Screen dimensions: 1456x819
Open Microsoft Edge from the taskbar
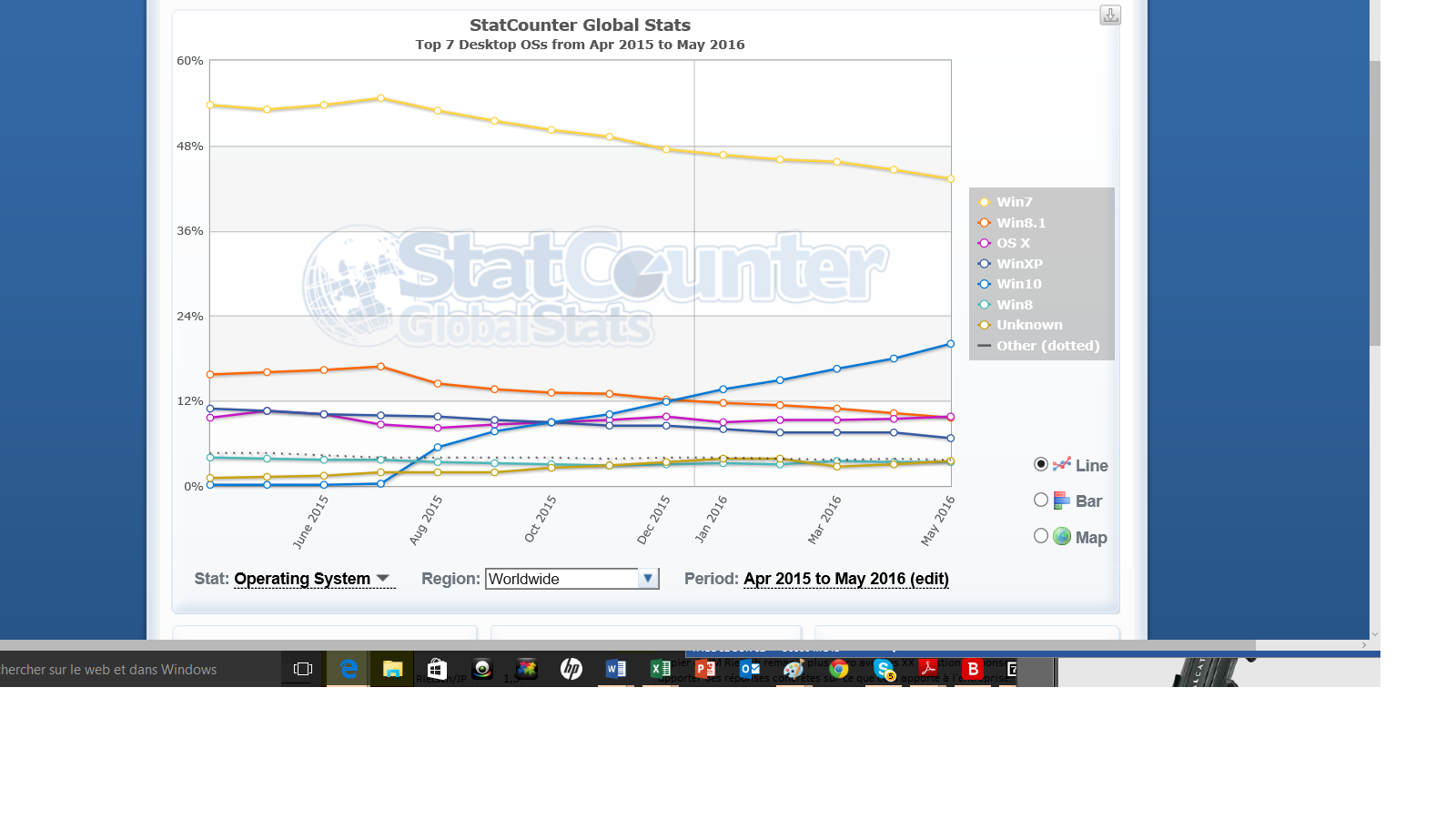(349, 669)
